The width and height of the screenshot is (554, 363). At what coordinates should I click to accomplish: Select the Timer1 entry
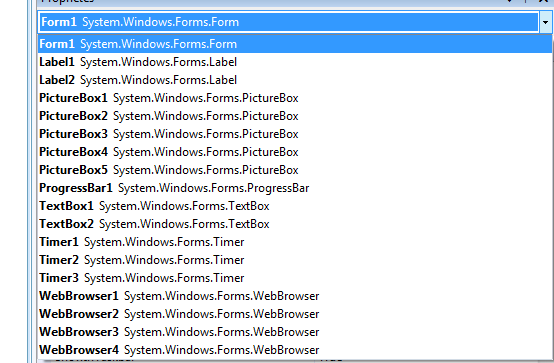(x=295, y=242)
